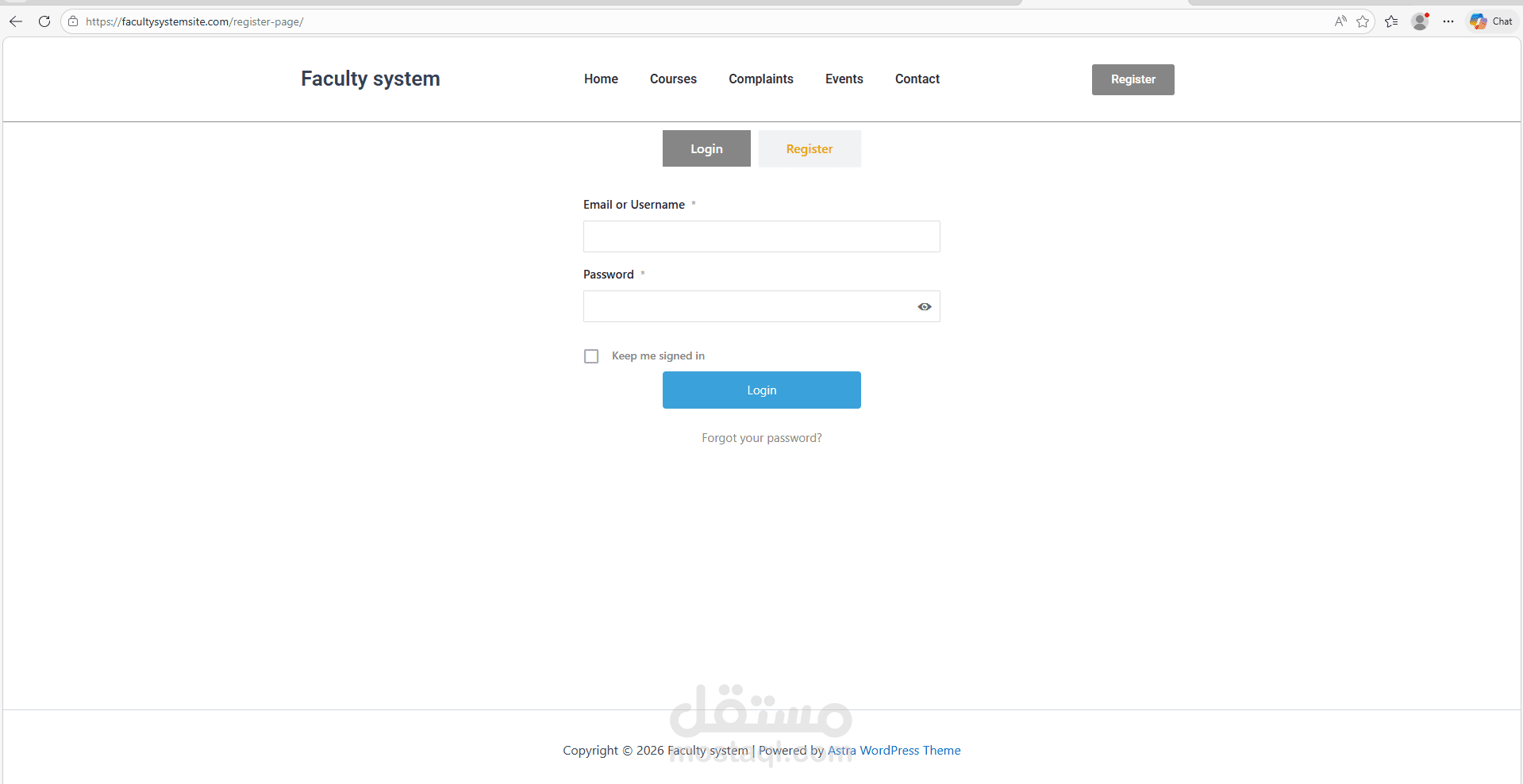Viewport: 1523px width, 784px height.
Task: Toggle password visibility eye icon
Action: [x=925, y=306]
